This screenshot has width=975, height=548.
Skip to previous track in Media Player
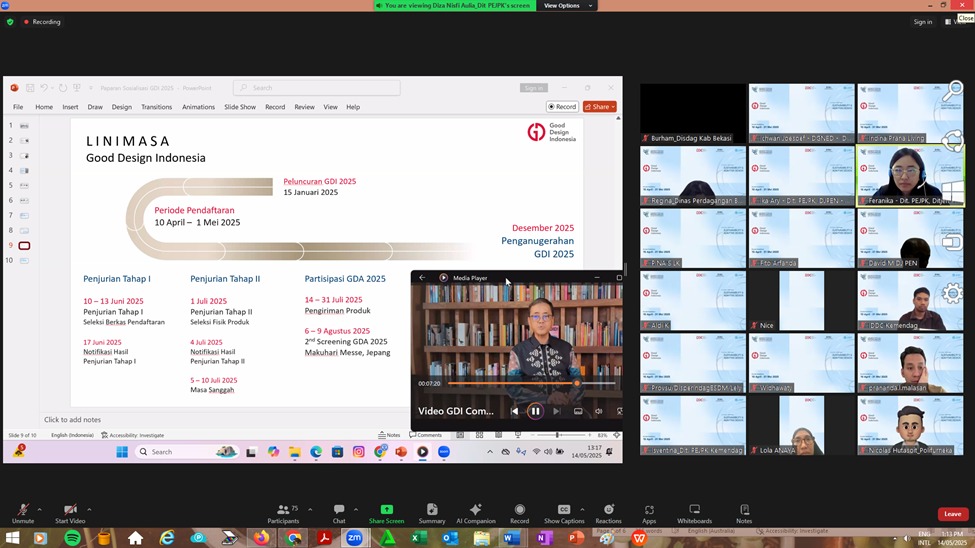click(x=514, y=411)
